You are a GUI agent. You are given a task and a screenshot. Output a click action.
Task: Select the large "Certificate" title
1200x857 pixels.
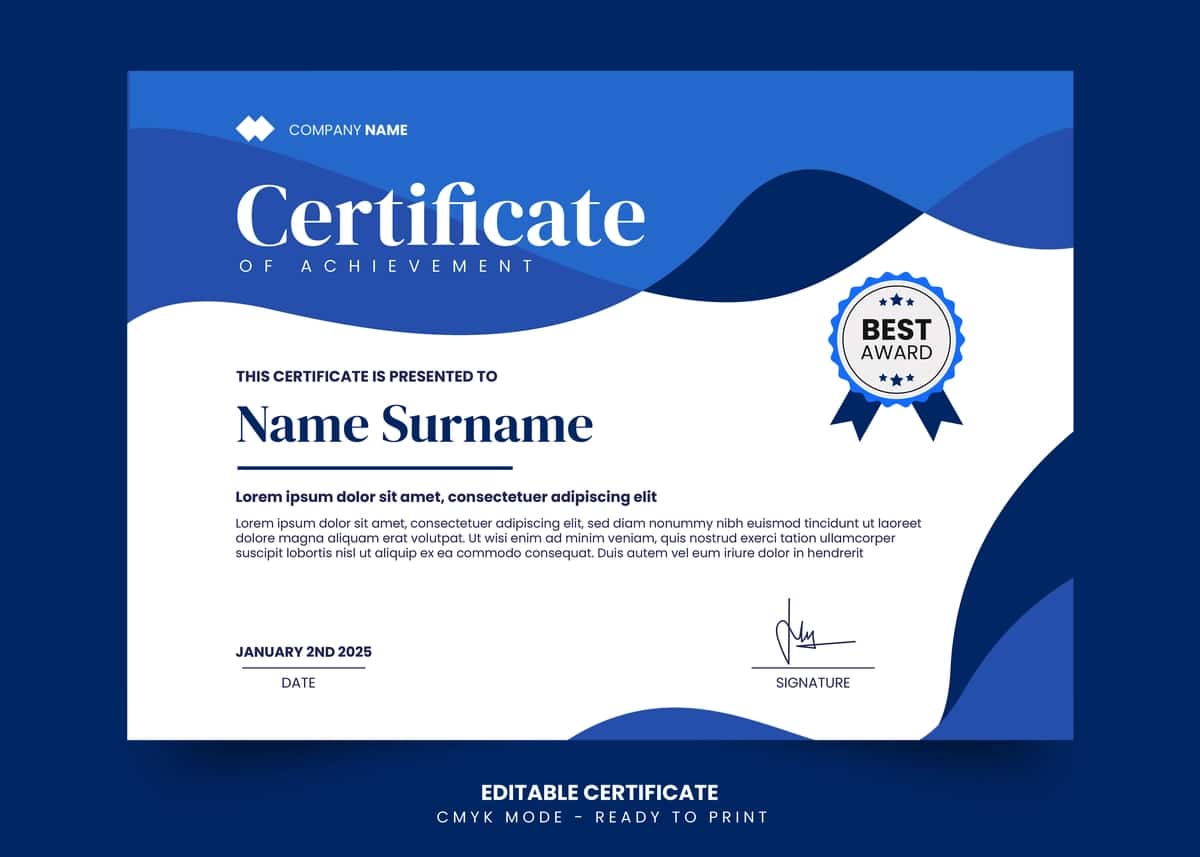tap(441, 214)
